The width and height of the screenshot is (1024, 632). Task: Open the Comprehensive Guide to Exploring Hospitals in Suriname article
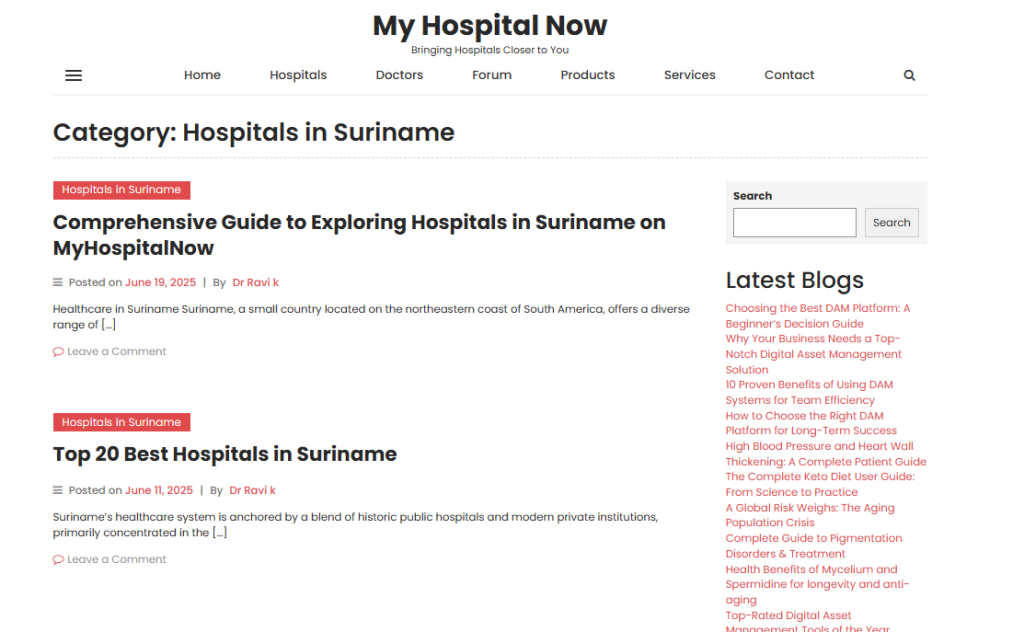[x=359, y=235]
